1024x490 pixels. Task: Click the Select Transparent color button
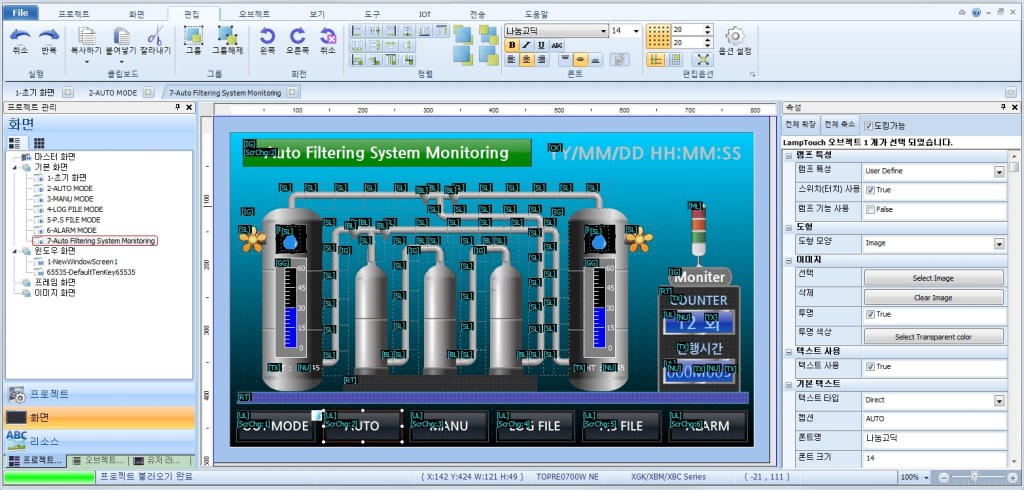click(932, 337)
